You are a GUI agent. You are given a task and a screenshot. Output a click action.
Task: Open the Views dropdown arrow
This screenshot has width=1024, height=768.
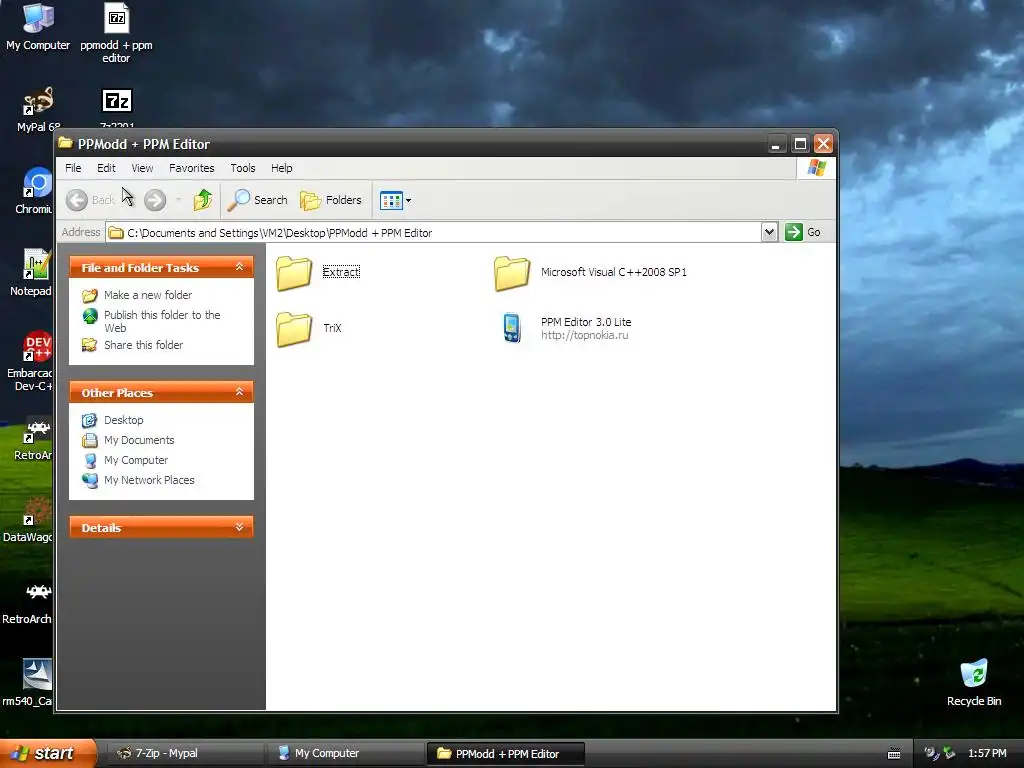(408, 200)
